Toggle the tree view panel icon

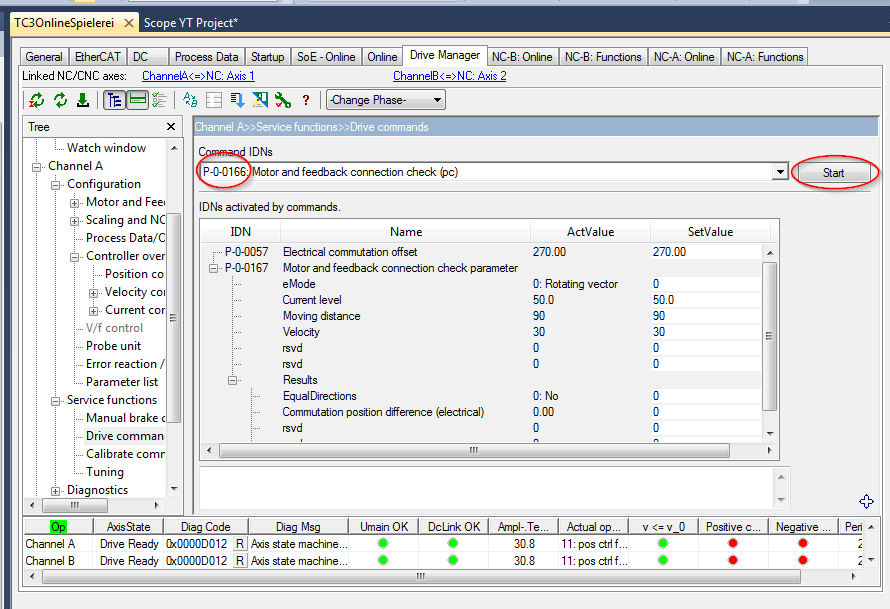pos(114,100)
